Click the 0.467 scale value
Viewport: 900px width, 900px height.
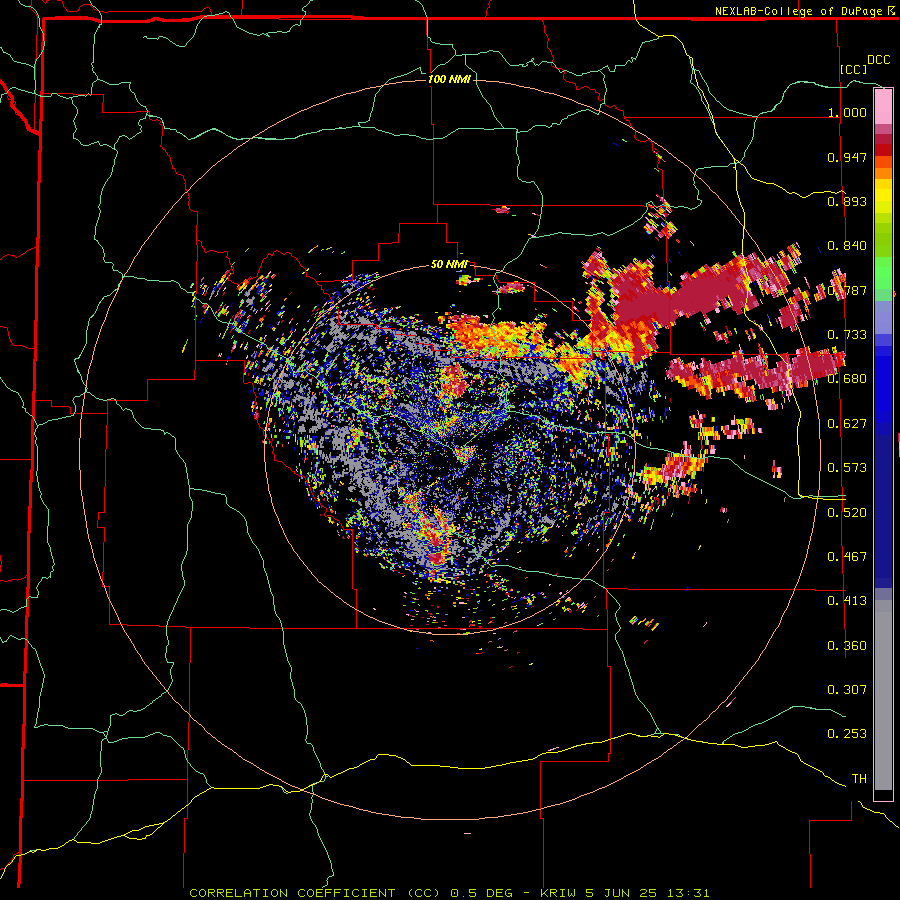tap(847, 557)
